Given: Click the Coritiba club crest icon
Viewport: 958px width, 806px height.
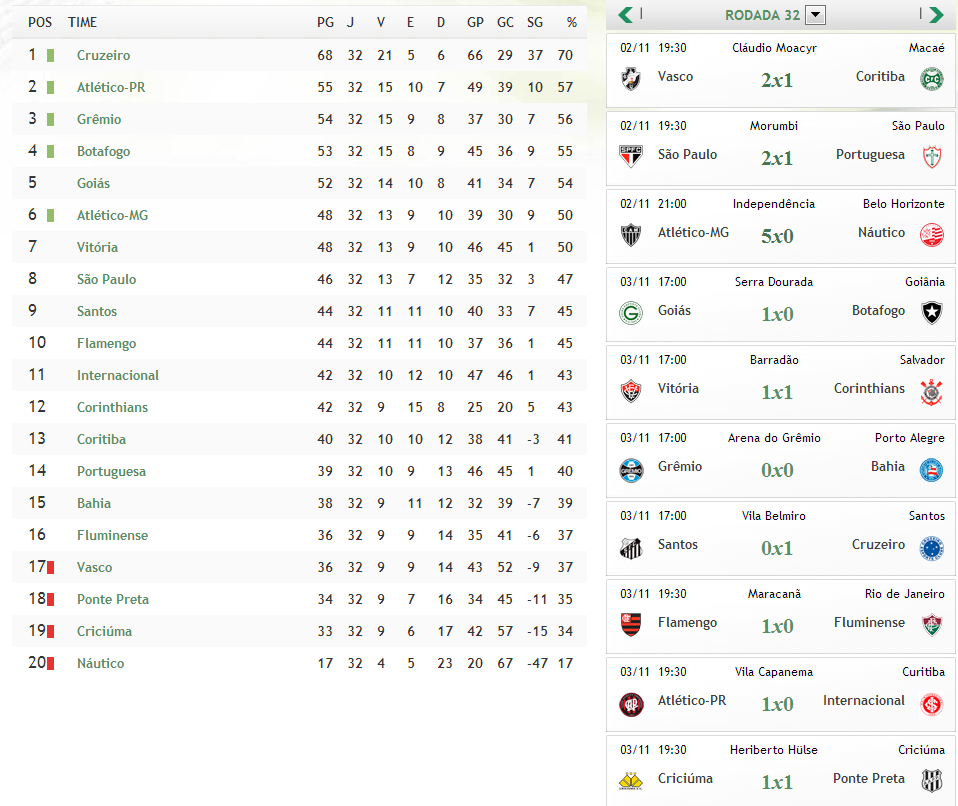Looking at the screenshot, I should point(932,78).
